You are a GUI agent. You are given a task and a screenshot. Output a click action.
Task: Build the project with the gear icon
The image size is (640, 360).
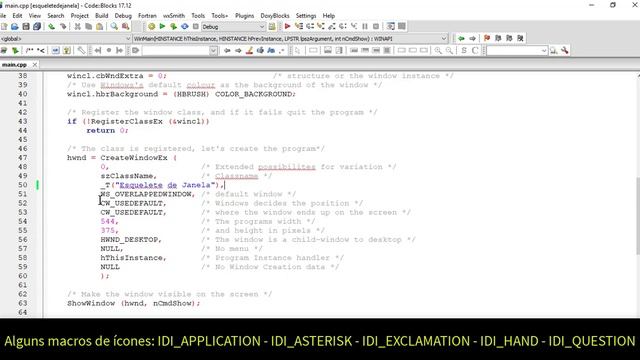pos(151,27)
